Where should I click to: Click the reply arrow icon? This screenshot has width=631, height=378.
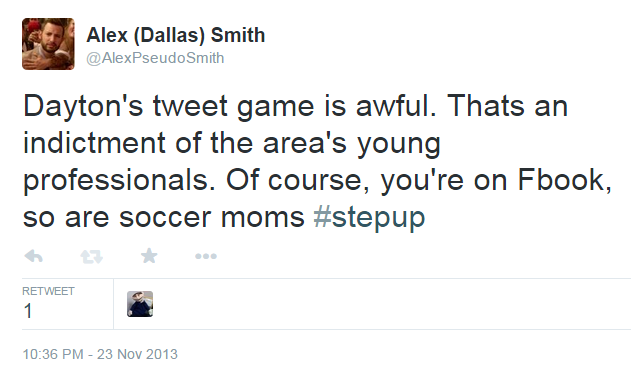click(x=34, y=256)
